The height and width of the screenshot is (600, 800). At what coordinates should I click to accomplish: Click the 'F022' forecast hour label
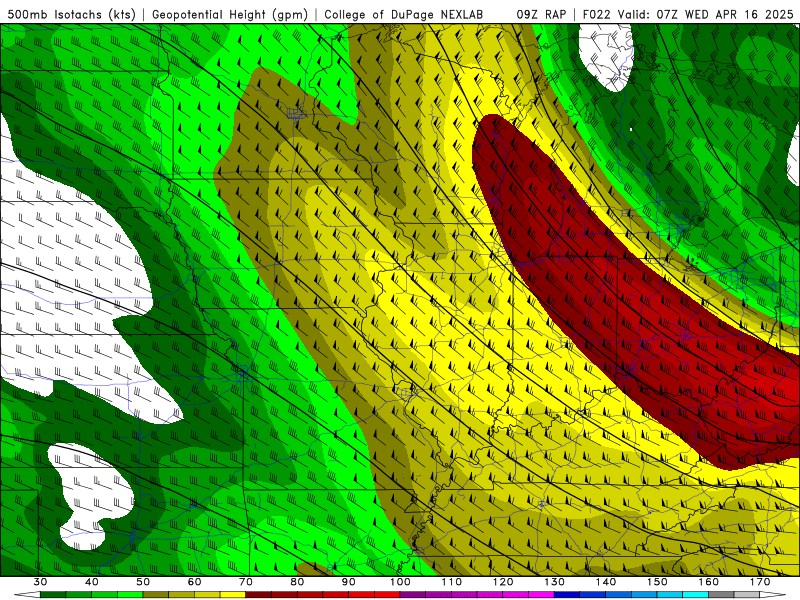(597, 15)
